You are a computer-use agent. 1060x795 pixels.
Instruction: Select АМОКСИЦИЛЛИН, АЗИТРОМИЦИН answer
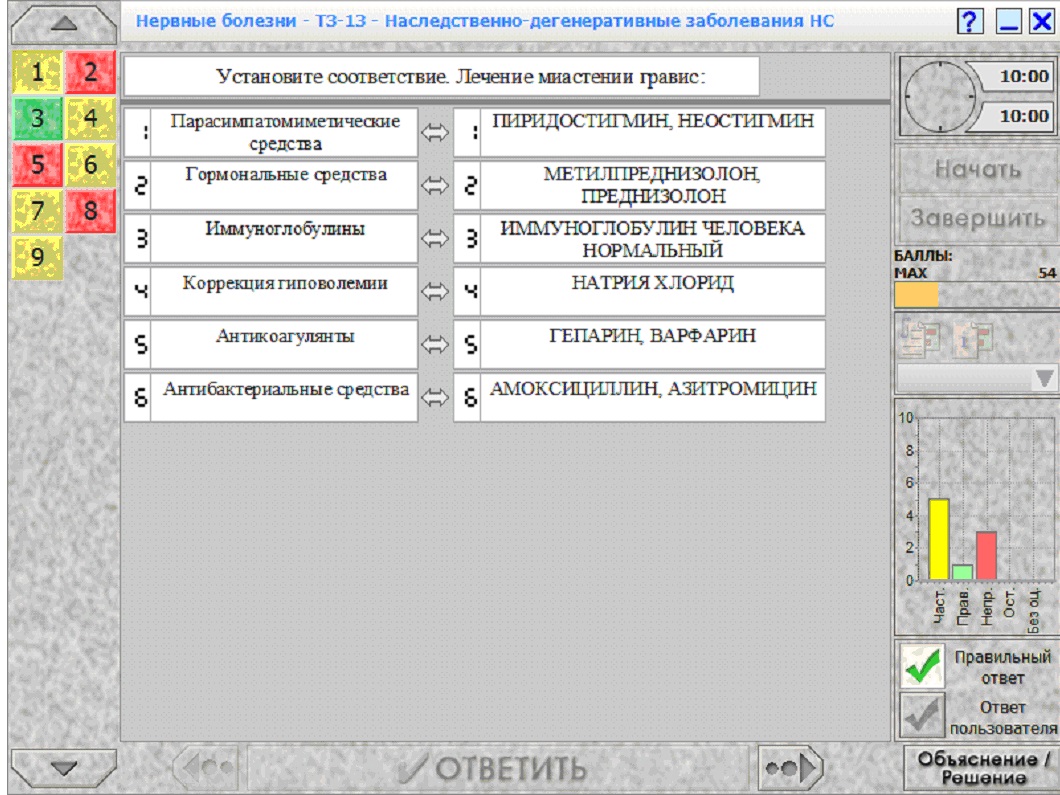(640, 398)
